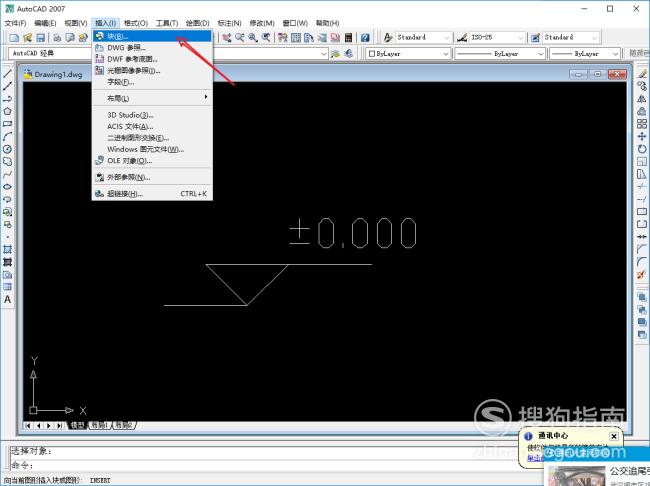650x486 pixels.
Task: Open the 窗口(W) menu
Action: (x=295, y=23)
